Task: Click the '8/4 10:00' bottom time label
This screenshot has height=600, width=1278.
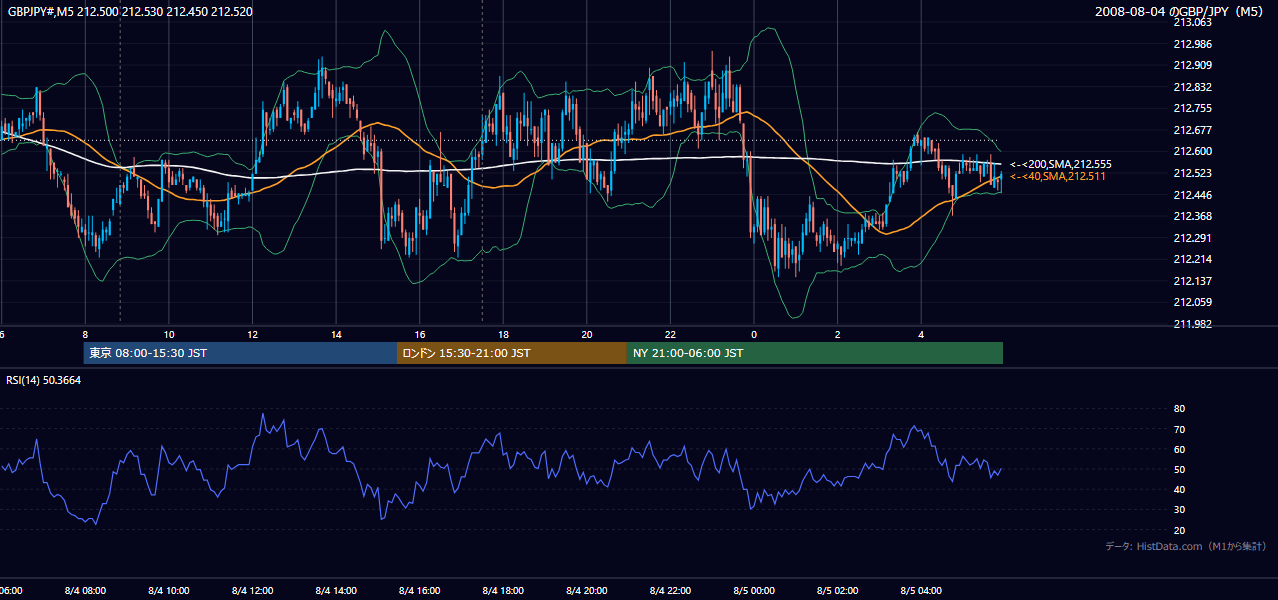Action: click(169, 591)
